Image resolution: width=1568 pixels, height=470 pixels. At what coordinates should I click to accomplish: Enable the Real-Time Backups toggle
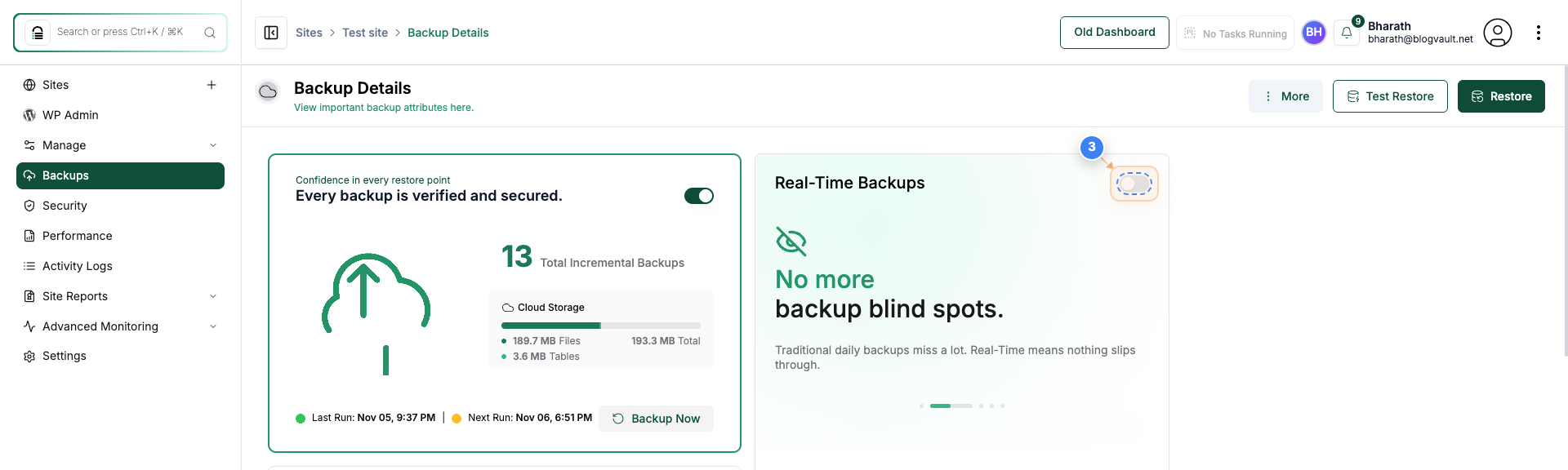tap(1134, 184)
